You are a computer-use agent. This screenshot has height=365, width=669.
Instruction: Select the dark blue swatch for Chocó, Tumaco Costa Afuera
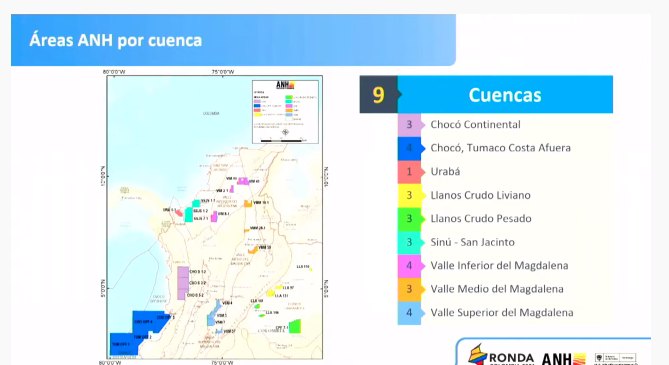(x=409, y=148)
